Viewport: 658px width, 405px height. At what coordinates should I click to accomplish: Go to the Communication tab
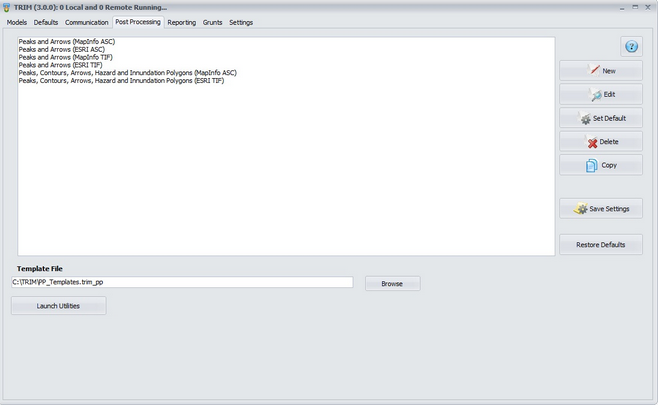(87, 22)
